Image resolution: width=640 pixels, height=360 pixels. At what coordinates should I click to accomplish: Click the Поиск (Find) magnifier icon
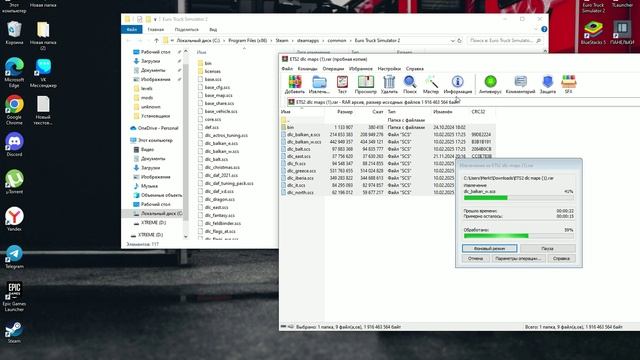click(410, 84)
